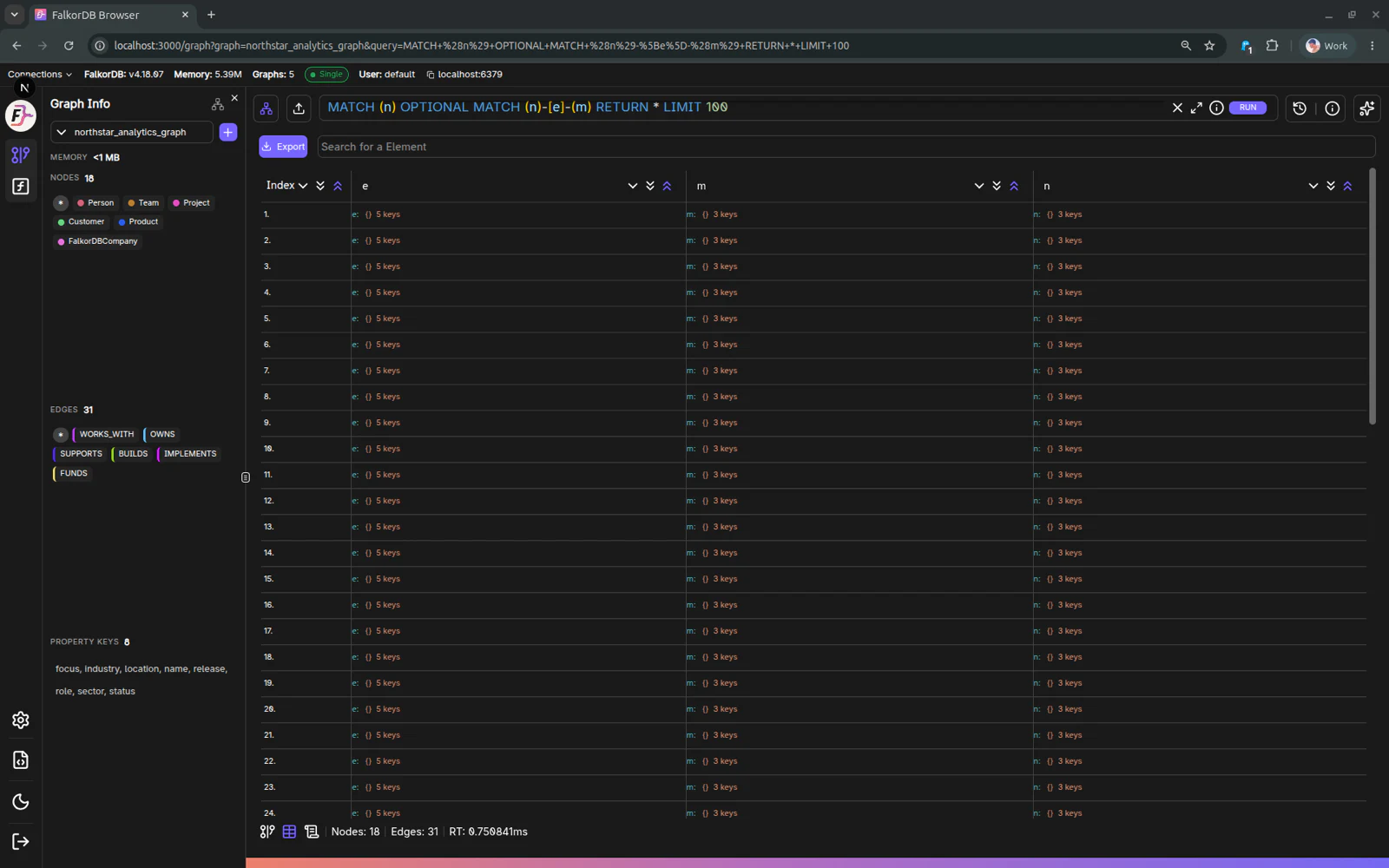The image size is (1389, 868).
Task: Toggle the Person node label
Action: pyautogui.click(x=95, y=202)
